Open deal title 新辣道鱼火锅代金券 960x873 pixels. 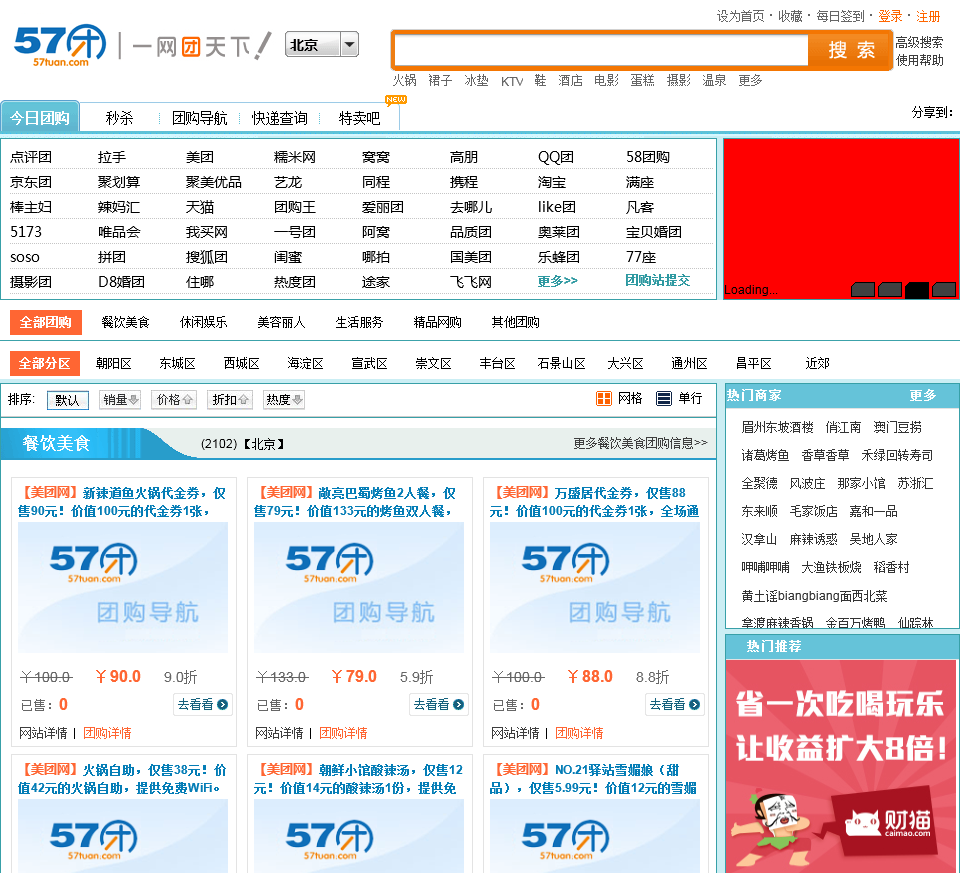point(122,501)
